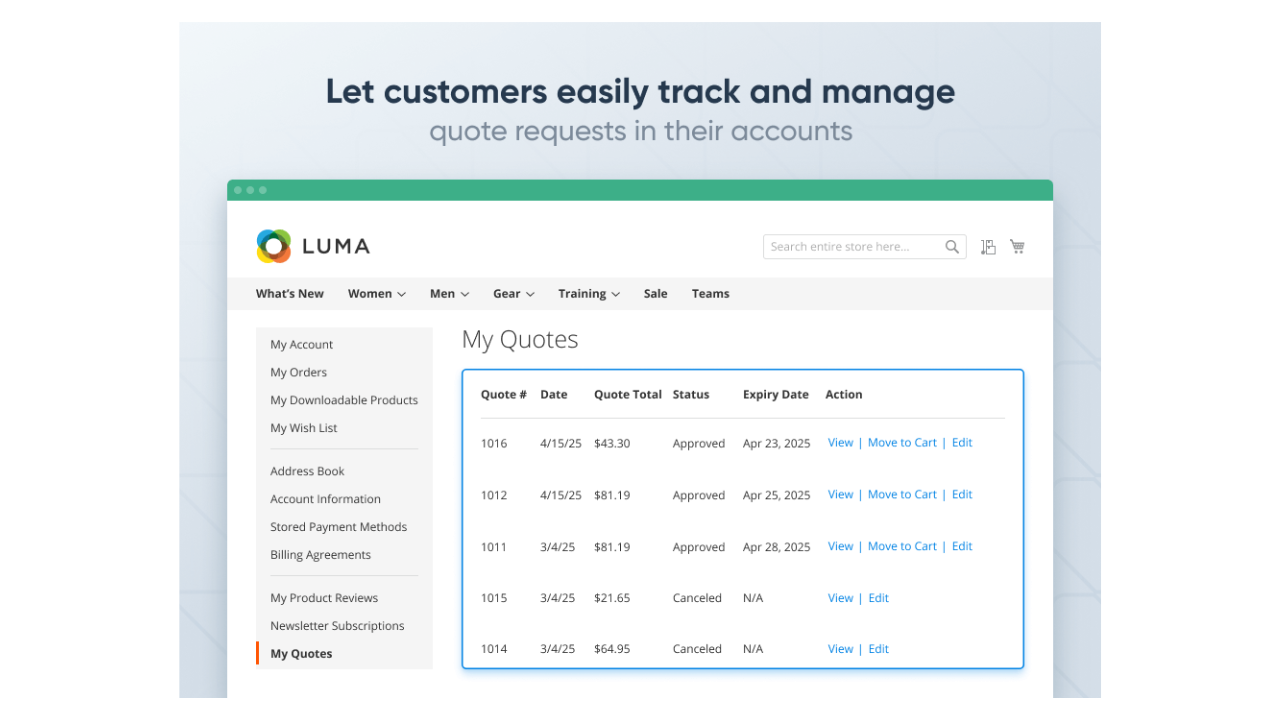
Task: Click View on quote 1016
Action: pos(840,442)
